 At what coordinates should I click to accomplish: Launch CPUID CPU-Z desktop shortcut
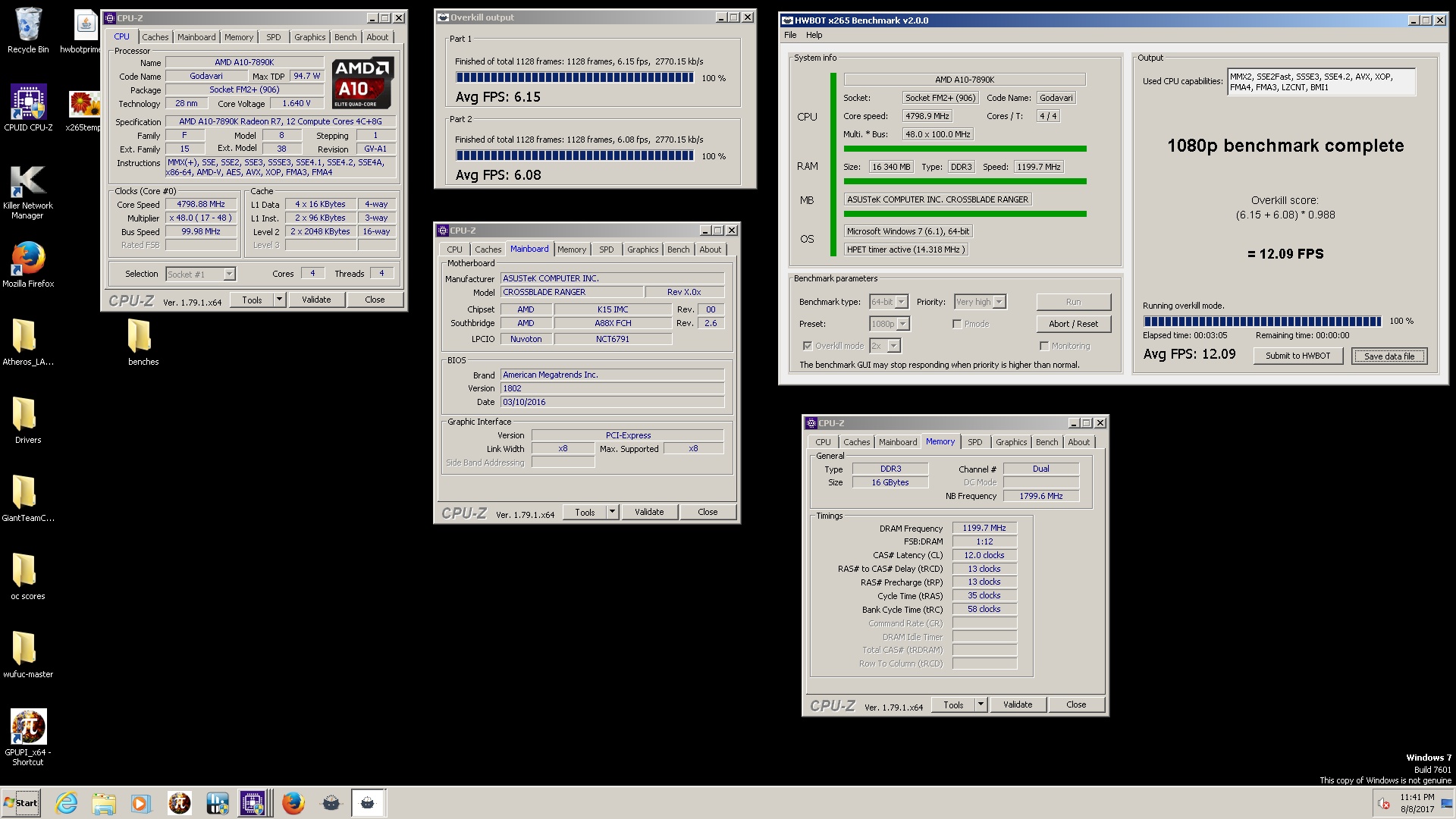pyautogui.click(x=28, y=108)
